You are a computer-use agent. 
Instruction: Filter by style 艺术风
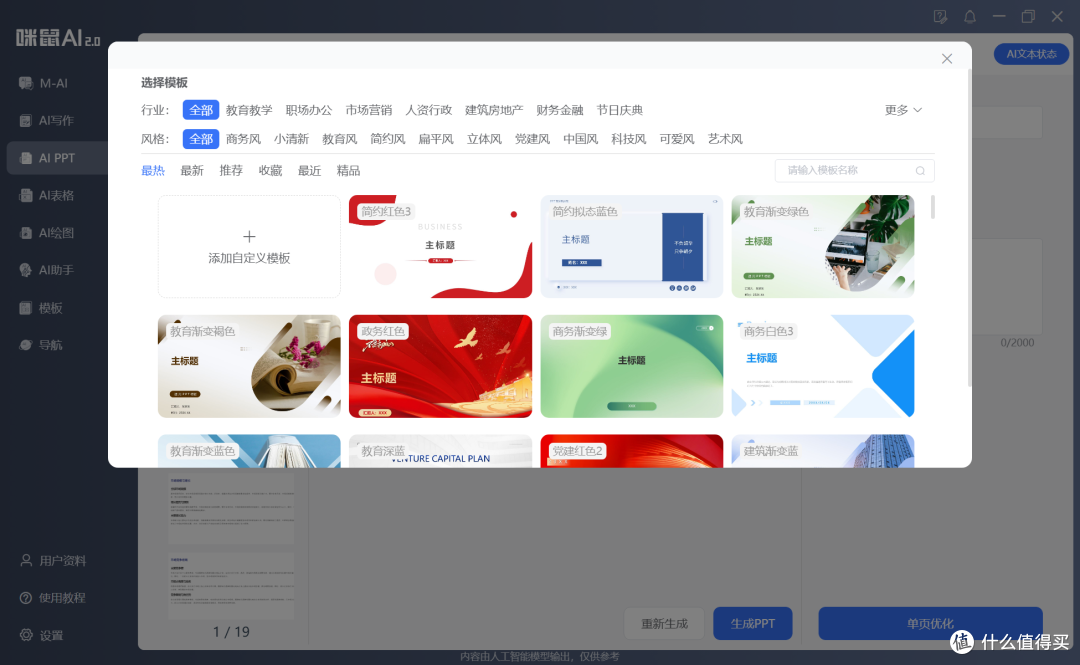pos(725,139)
